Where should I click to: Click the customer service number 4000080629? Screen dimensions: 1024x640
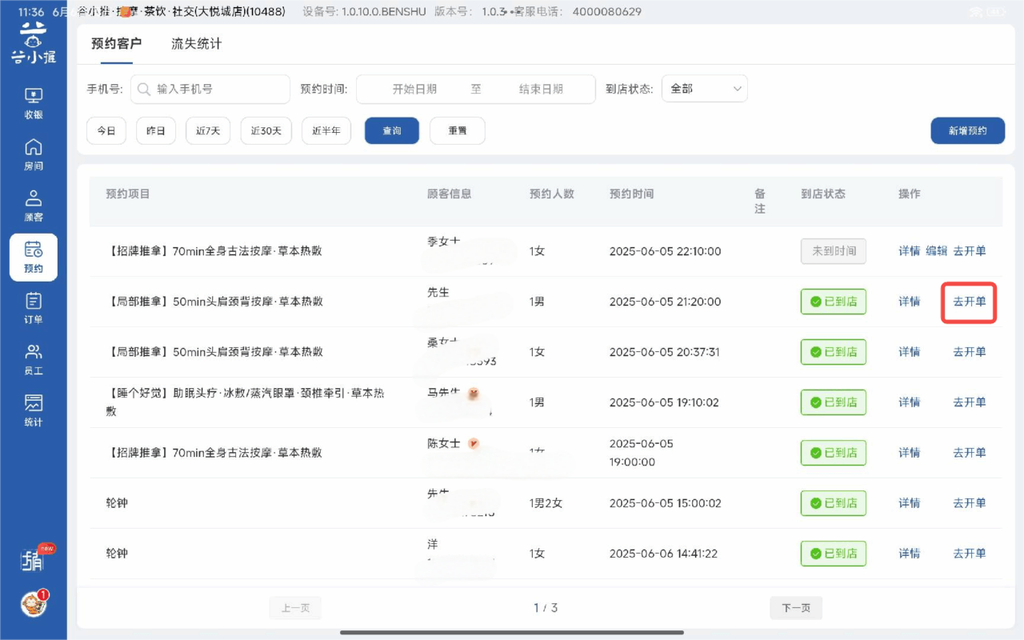[x=607, y=12]
